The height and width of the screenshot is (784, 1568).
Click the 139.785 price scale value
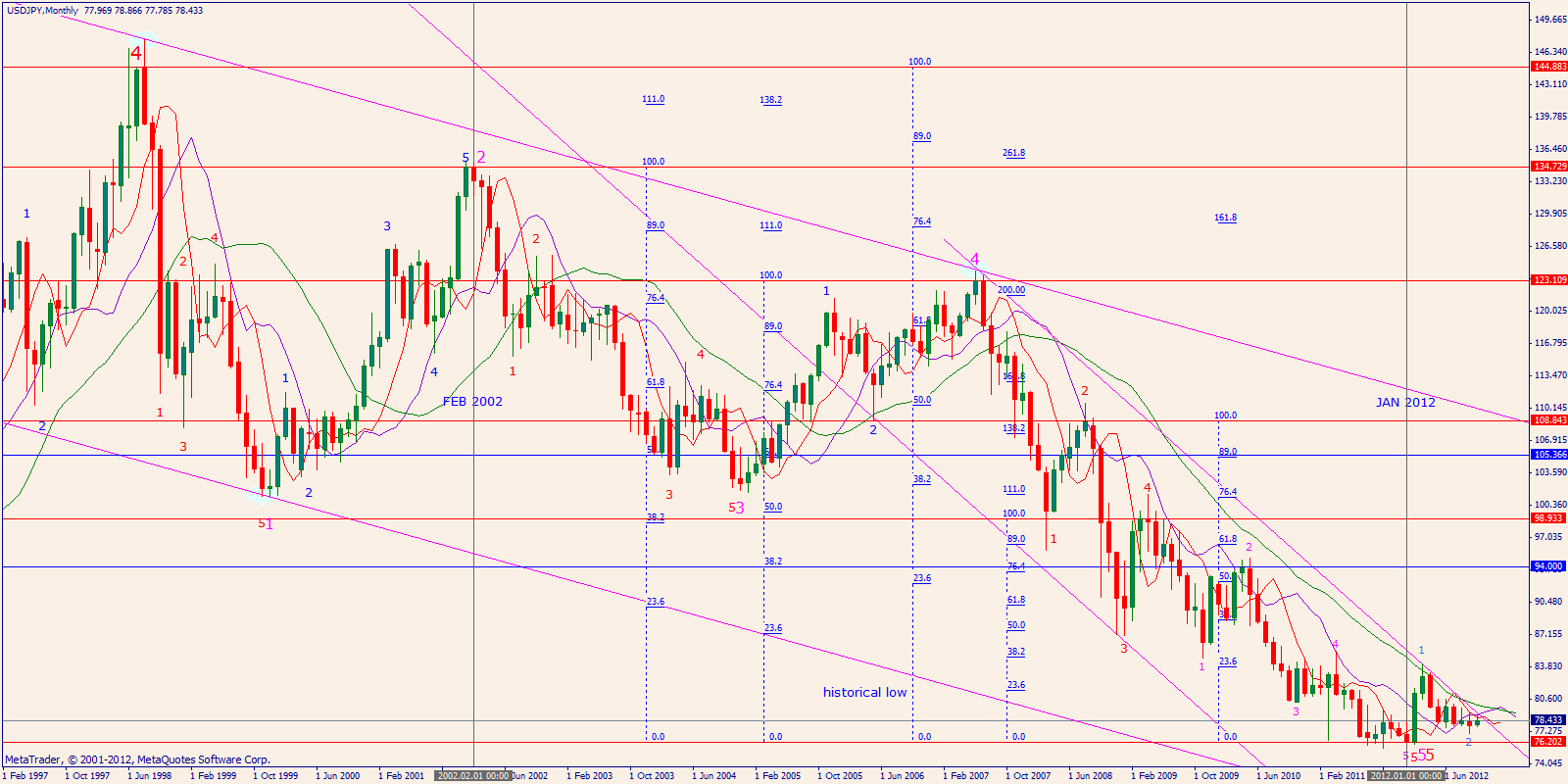tap(1550, 117)
